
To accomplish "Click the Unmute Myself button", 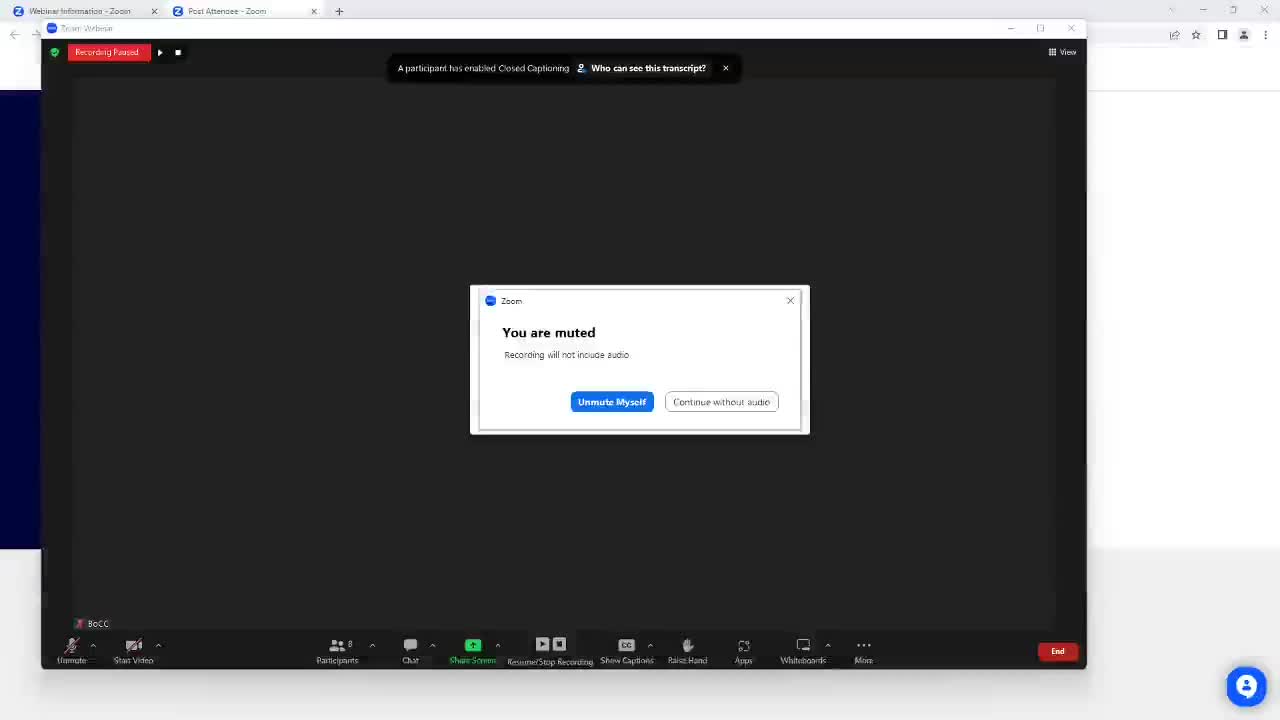I will 611,402.
